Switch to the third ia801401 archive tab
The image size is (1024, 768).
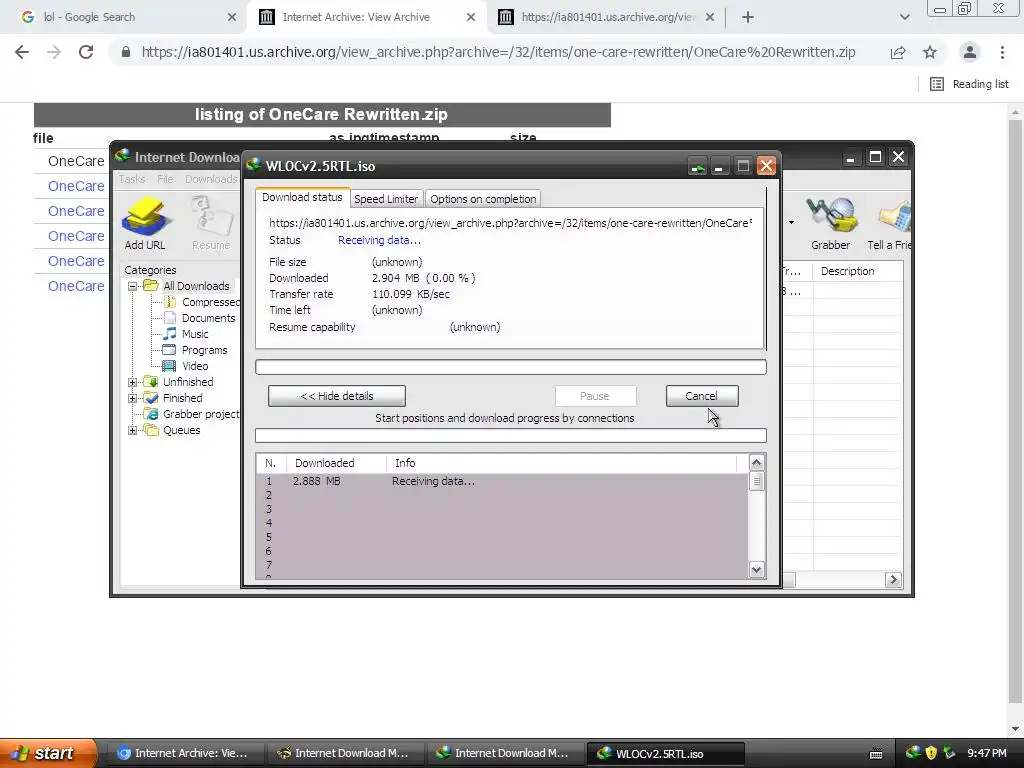coord(608,17)
